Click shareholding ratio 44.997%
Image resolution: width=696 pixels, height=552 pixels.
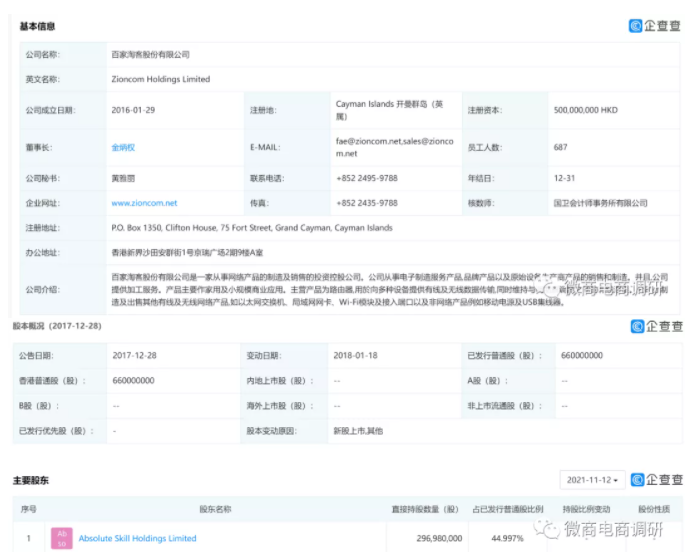[x=507, y=538]
